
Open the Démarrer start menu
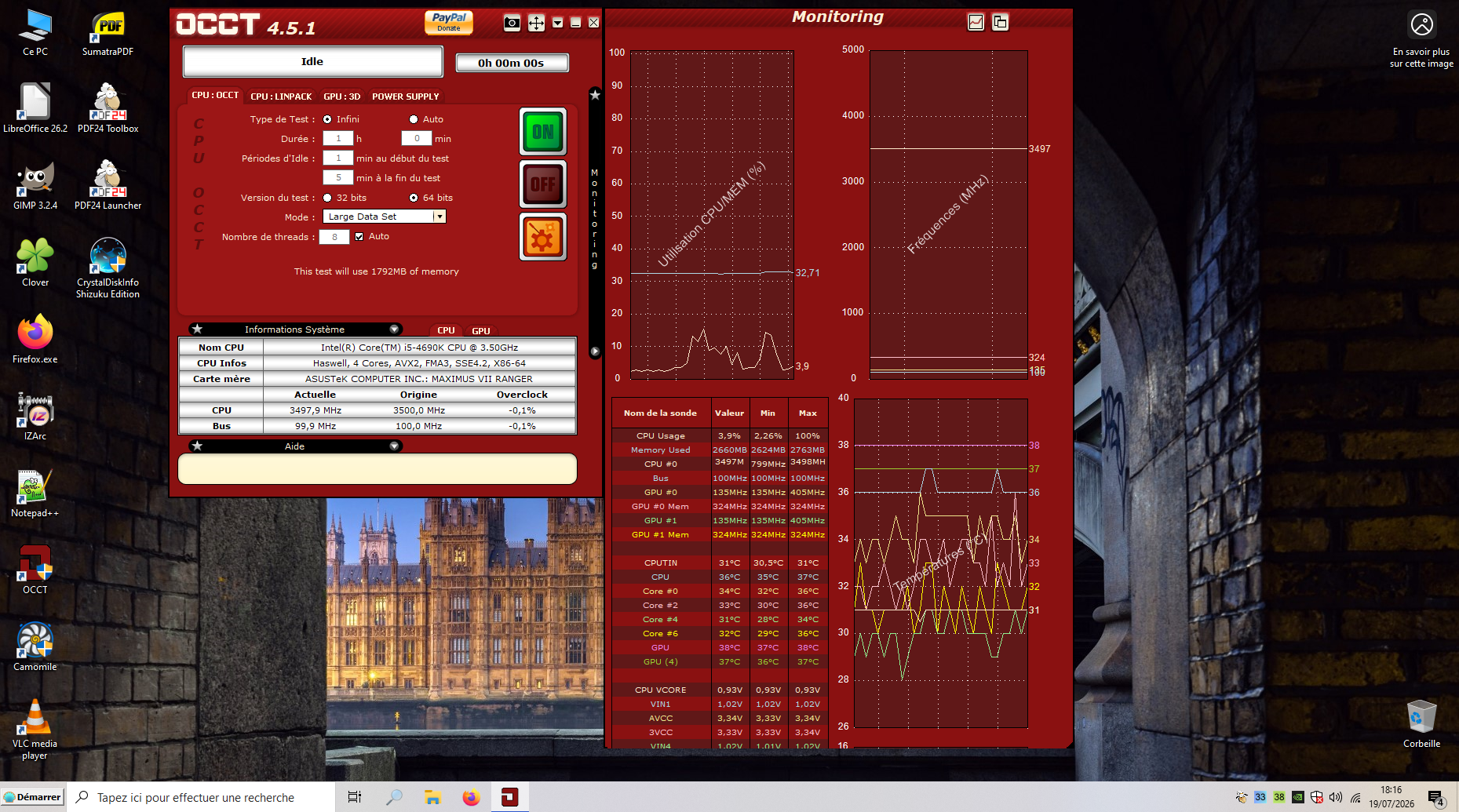click(32, 797)
